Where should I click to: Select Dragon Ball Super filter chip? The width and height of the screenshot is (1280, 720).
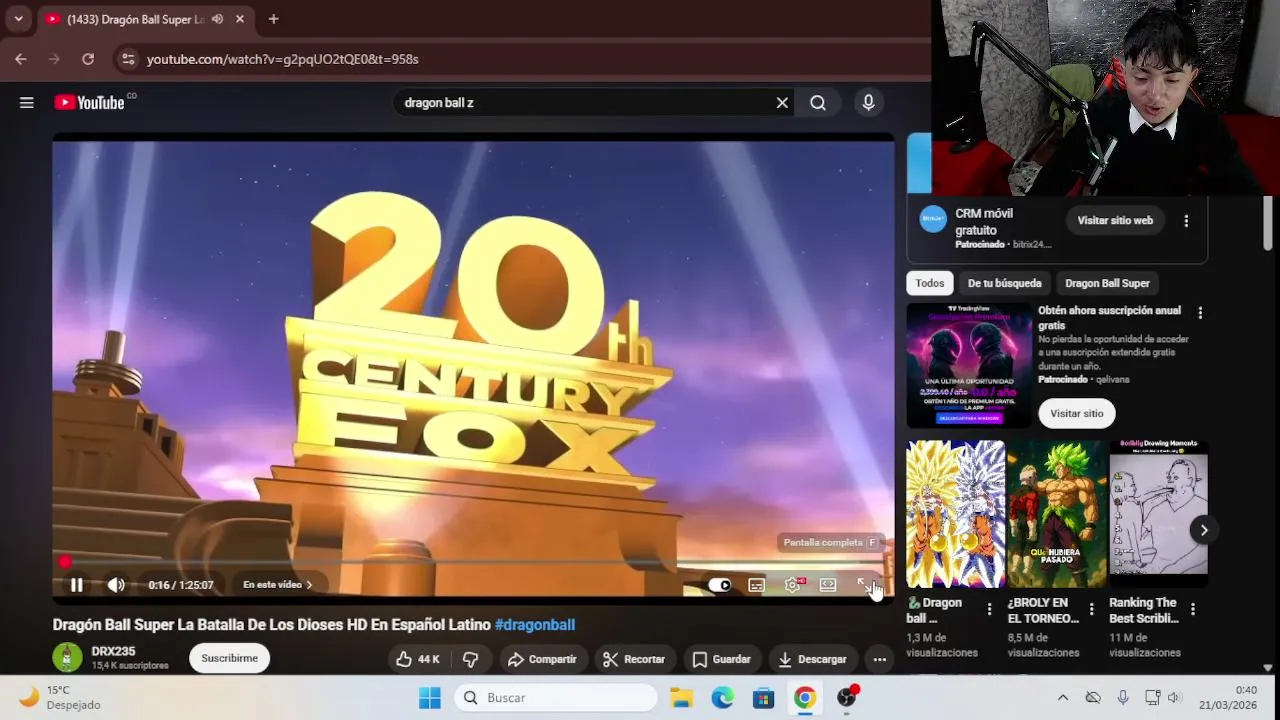1107,283
